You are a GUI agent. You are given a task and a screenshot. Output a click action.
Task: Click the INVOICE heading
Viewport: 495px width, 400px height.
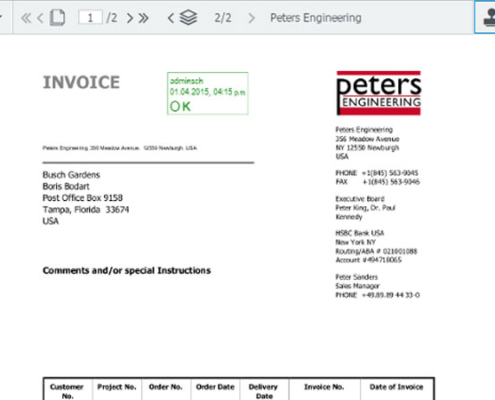(x=81, y=82)
